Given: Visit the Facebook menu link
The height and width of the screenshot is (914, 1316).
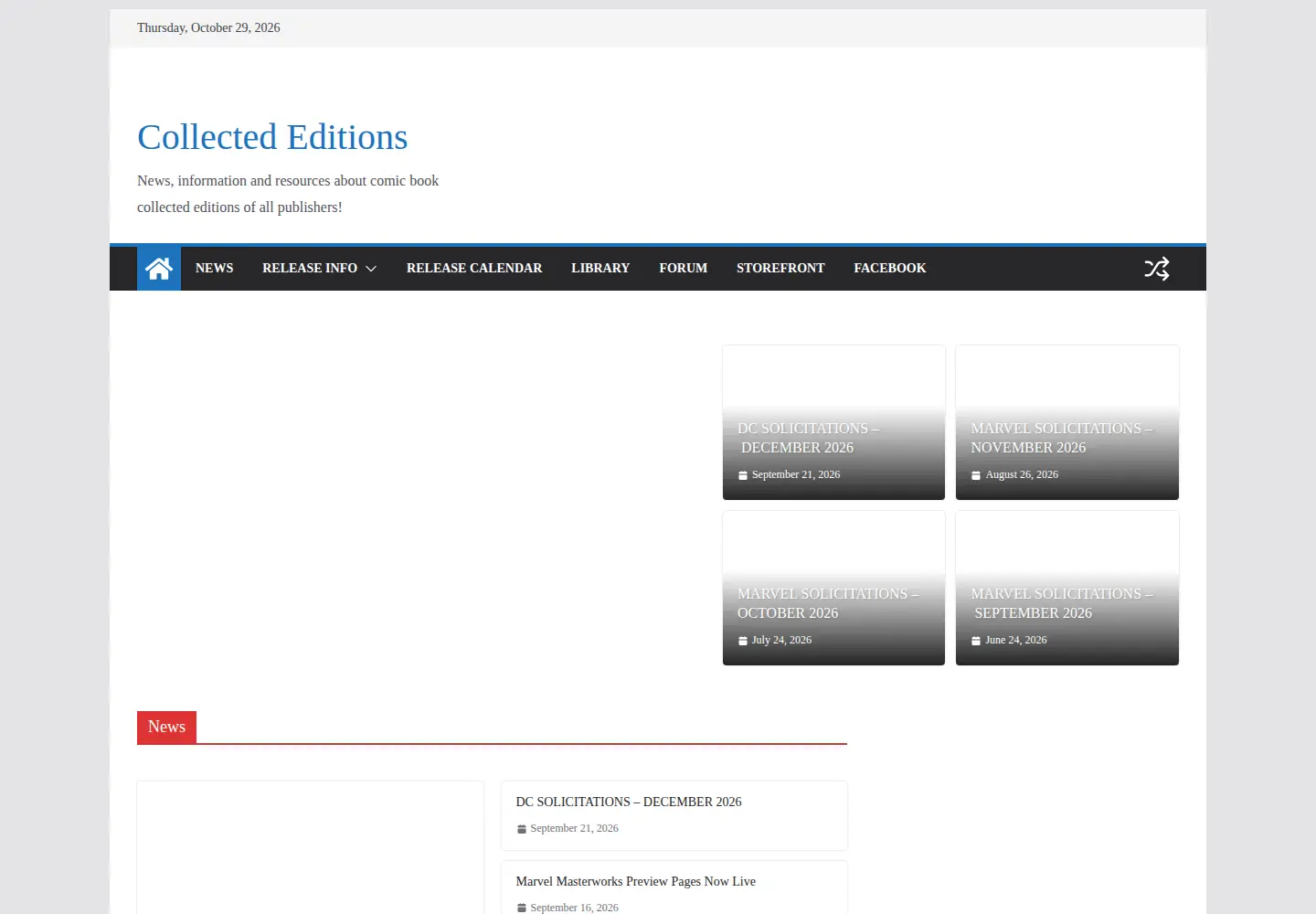Looking at the screenshot, I should pos(890,268).
